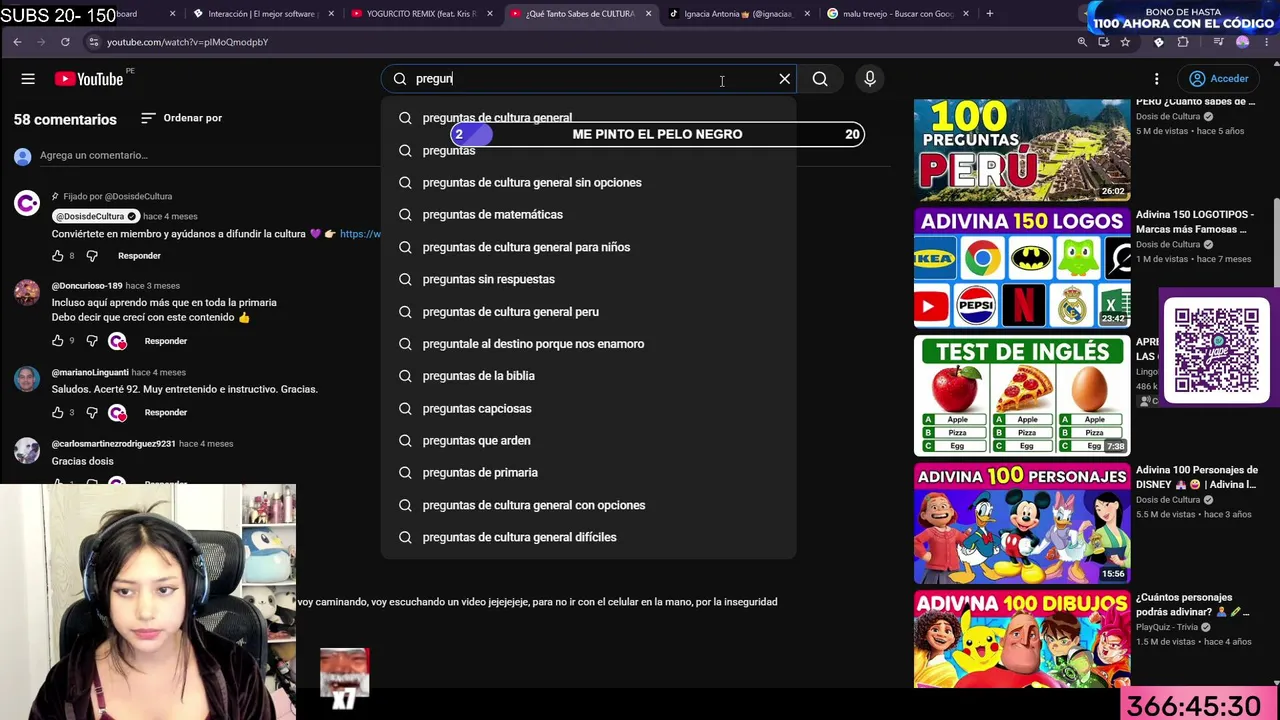1280x720 pixels.
Task: Run the search with the magnifier button
Action: (x=820, y=79)
